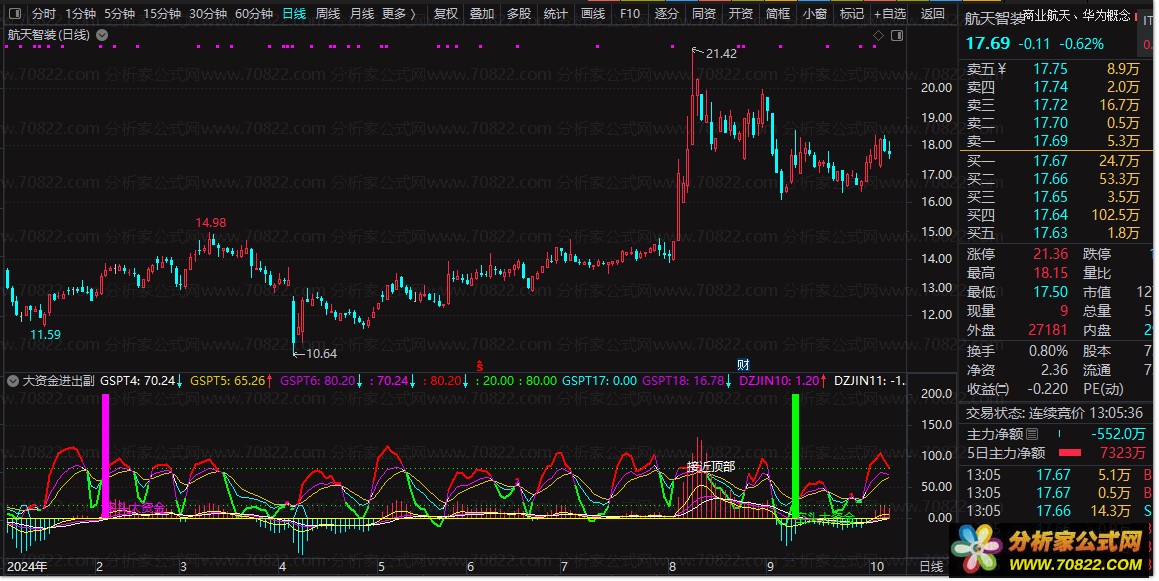Select the 5分钟 chart period

pyautogui.click(x=119, y=13)
